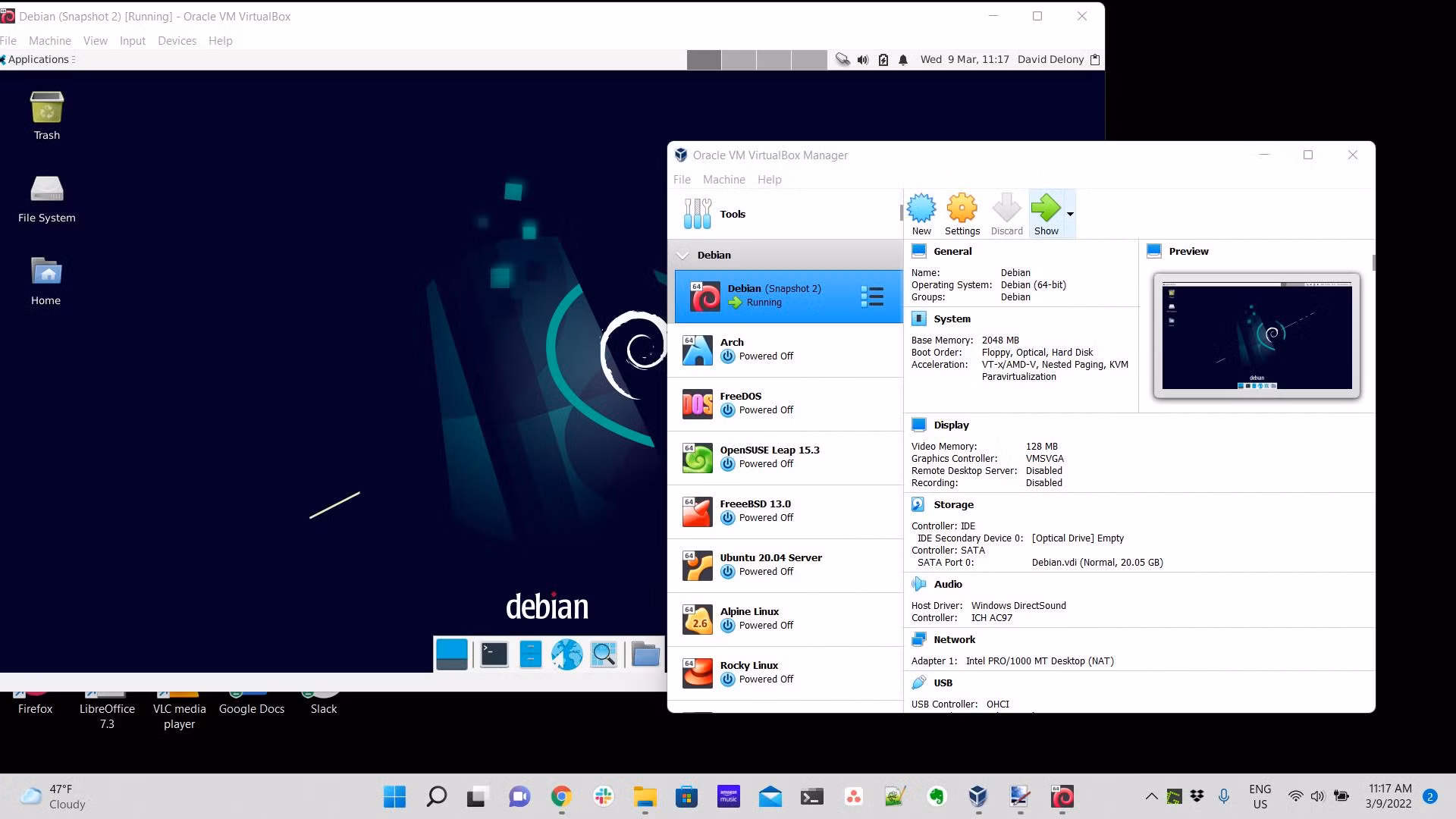This screenshot has width=1456, height=819.
Task: Open the Applications menu in the Debian panel
Action: point(38,59)
